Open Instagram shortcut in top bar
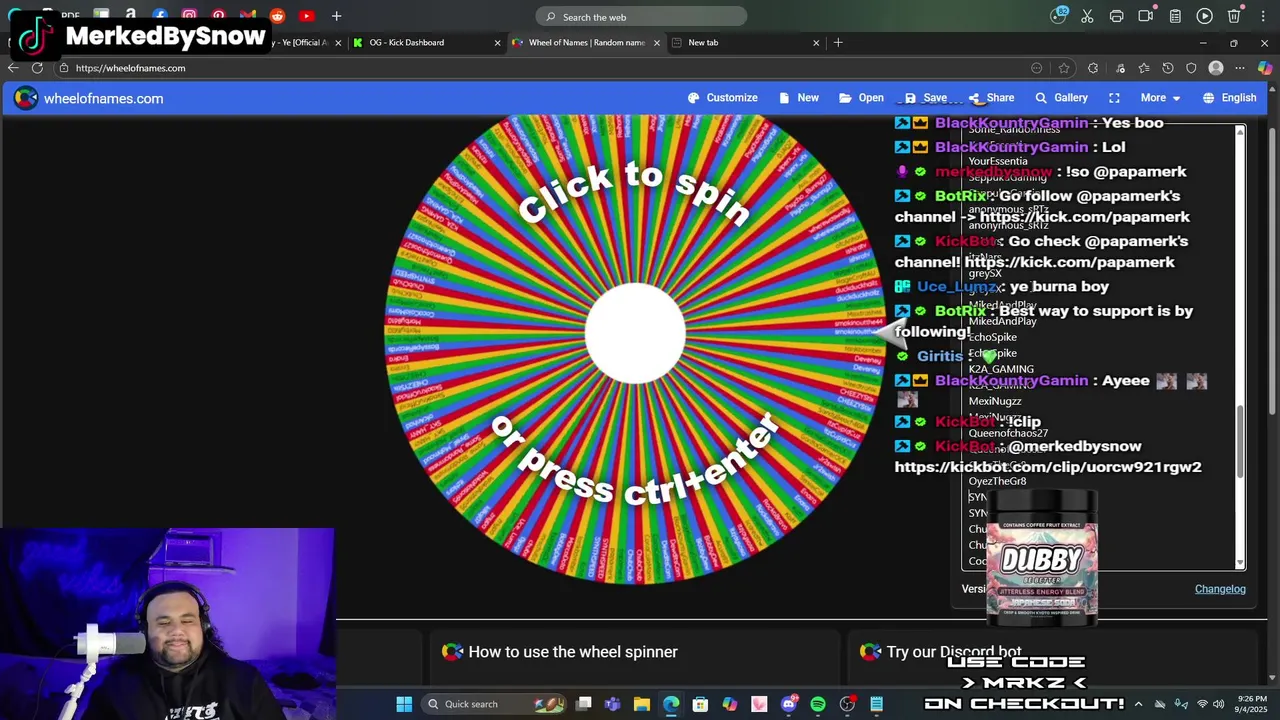This screenshot has height=720, width=1280. coord(189,16)
